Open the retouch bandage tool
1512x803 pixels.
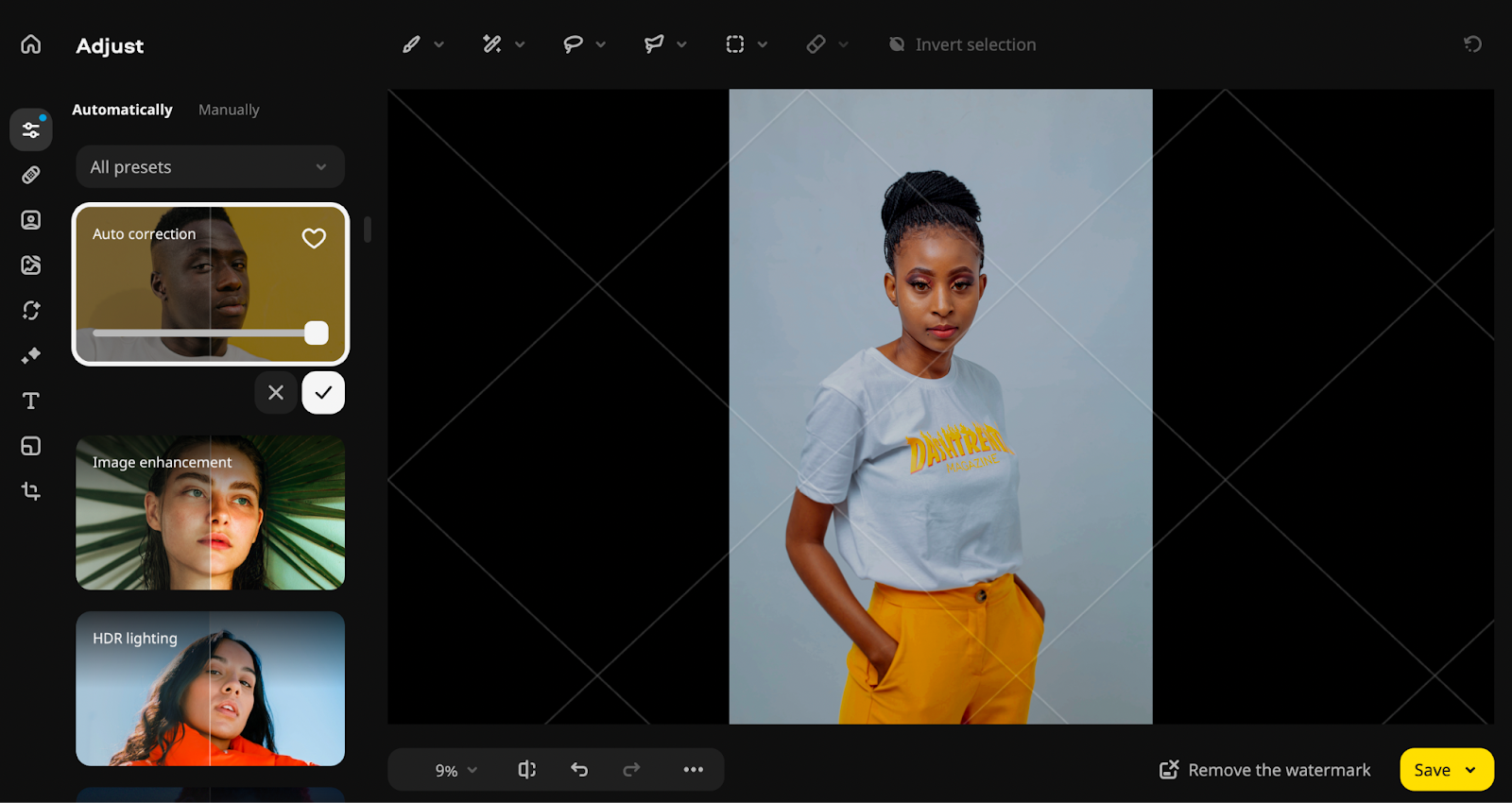tap(31, 175)
